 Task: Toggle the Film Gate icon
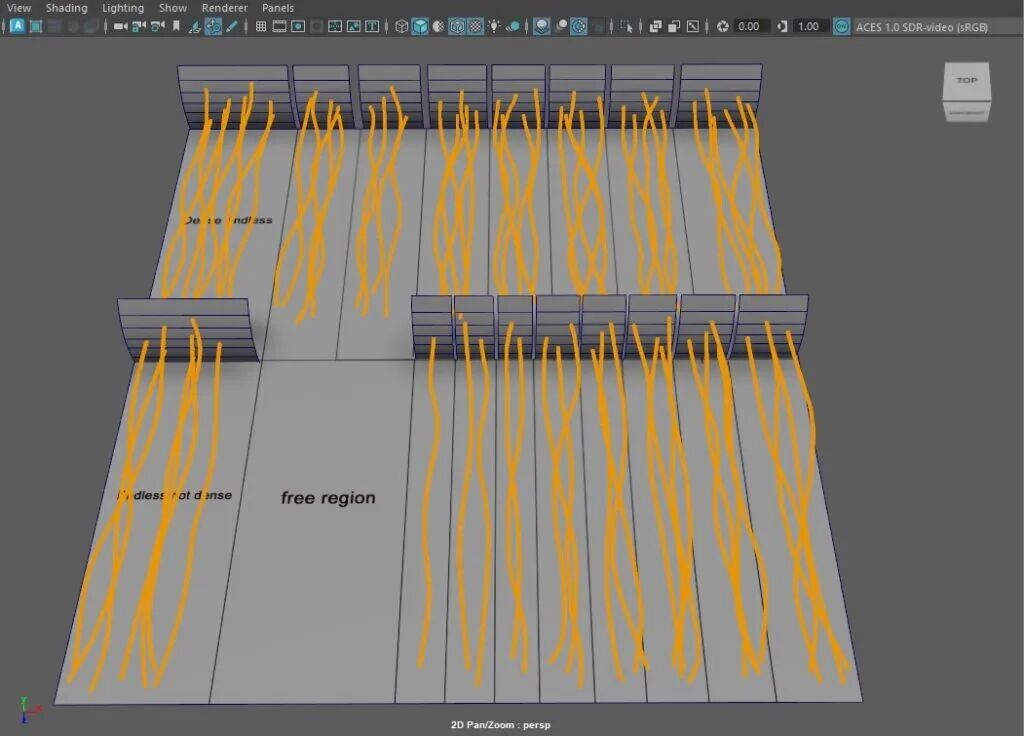pos(279,26)
